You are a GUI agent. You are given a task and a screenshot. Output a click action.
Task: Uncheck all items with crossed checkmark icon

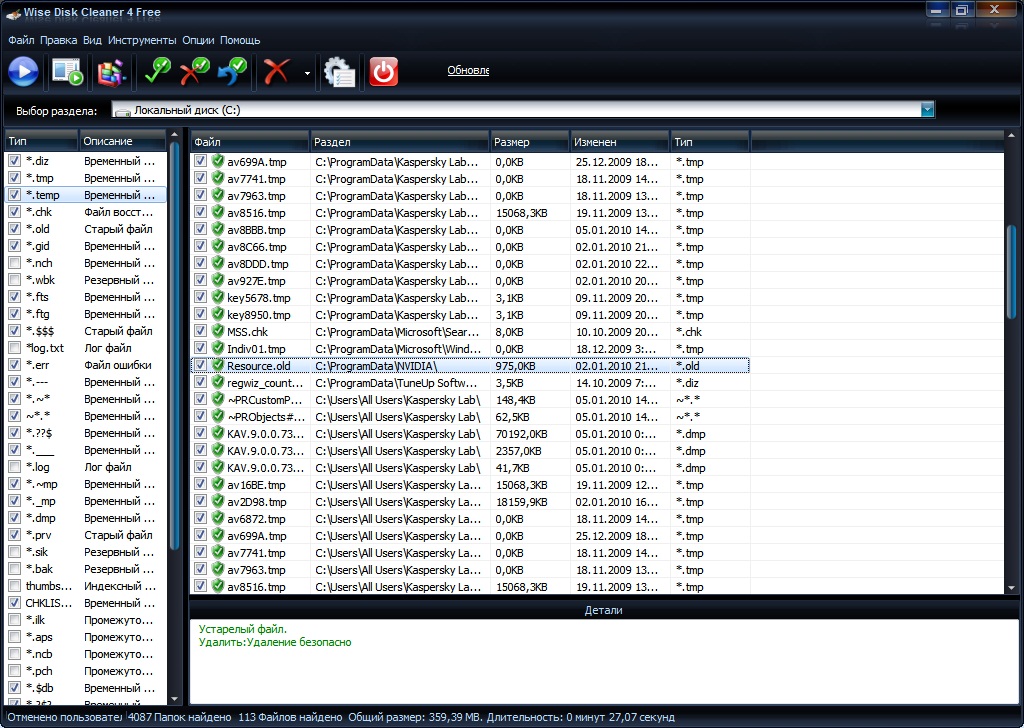click(x=195, y=71)
